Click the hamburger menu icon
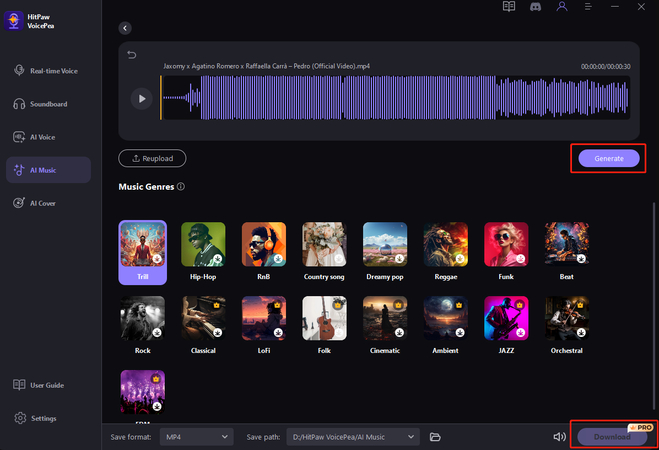The height and width of the screenshot is (450, 659). 588,7
